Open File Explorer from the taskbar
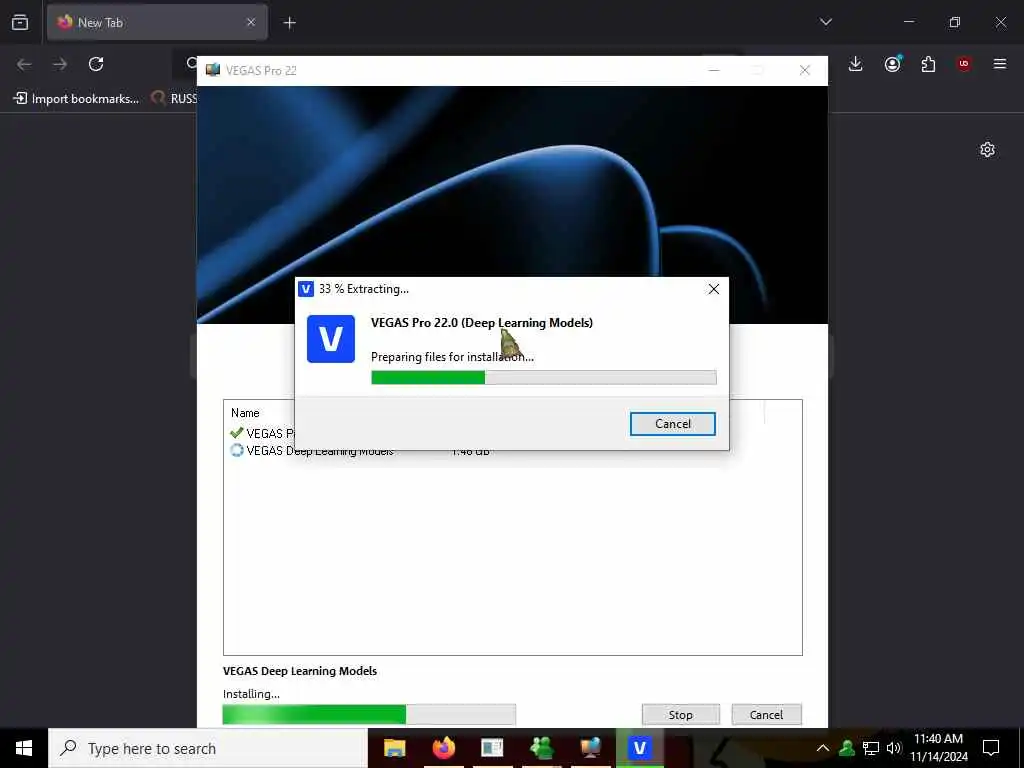Viewport: 1024px width, 768px height. 394,748
